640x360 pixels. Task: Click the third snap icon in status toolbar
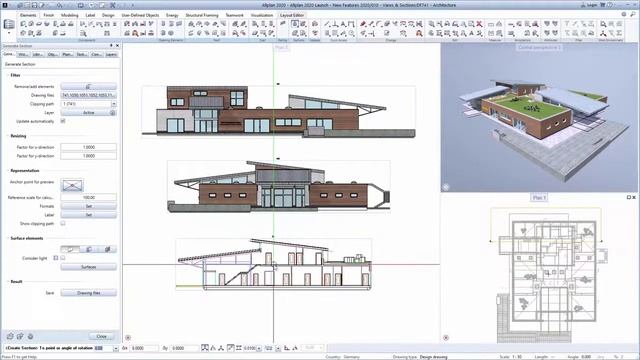point(221,348)
